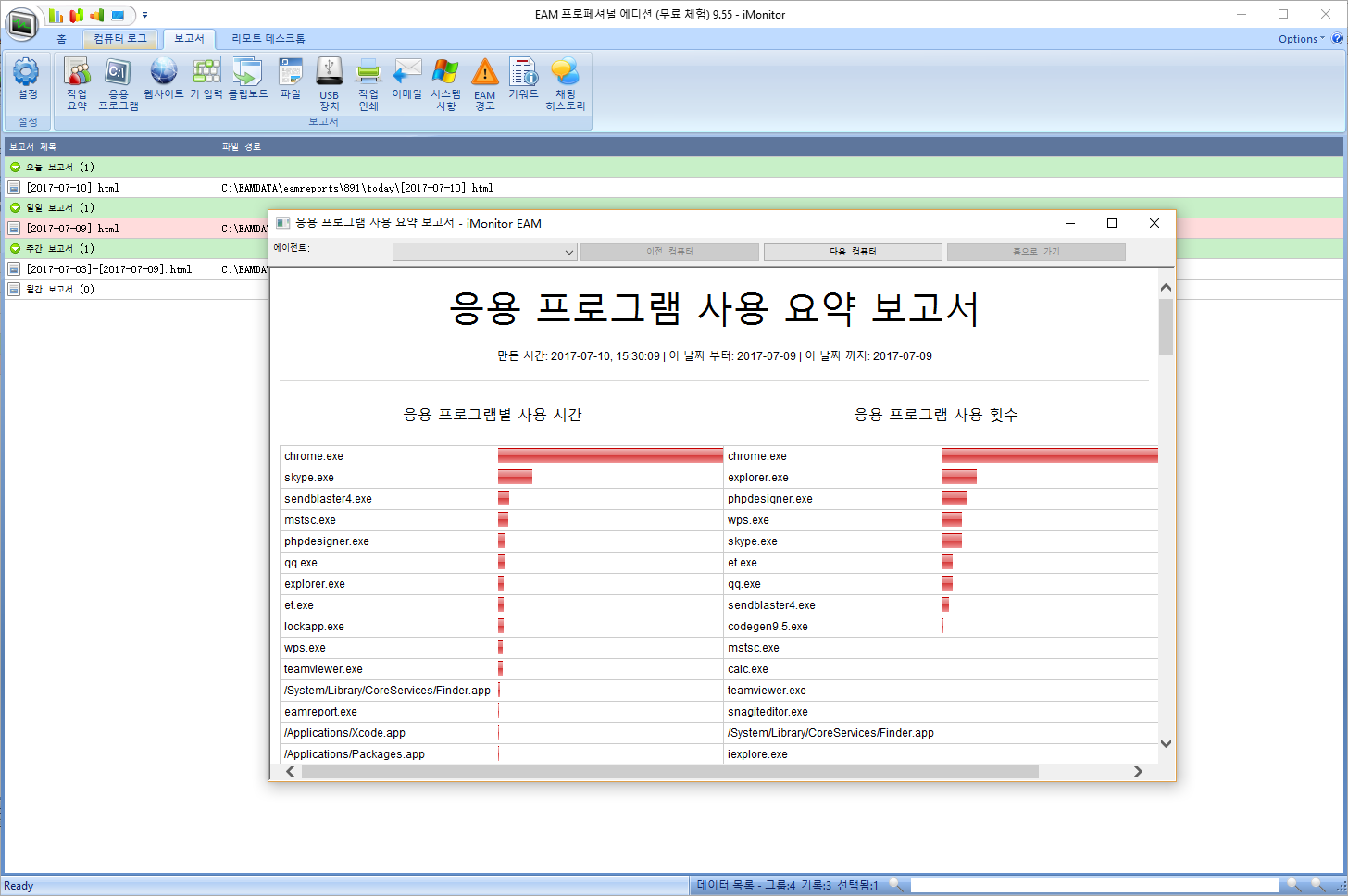Open the 웹사이트 globe report
The width and height of the screenshot is (1348, 896).
point(164,80)
